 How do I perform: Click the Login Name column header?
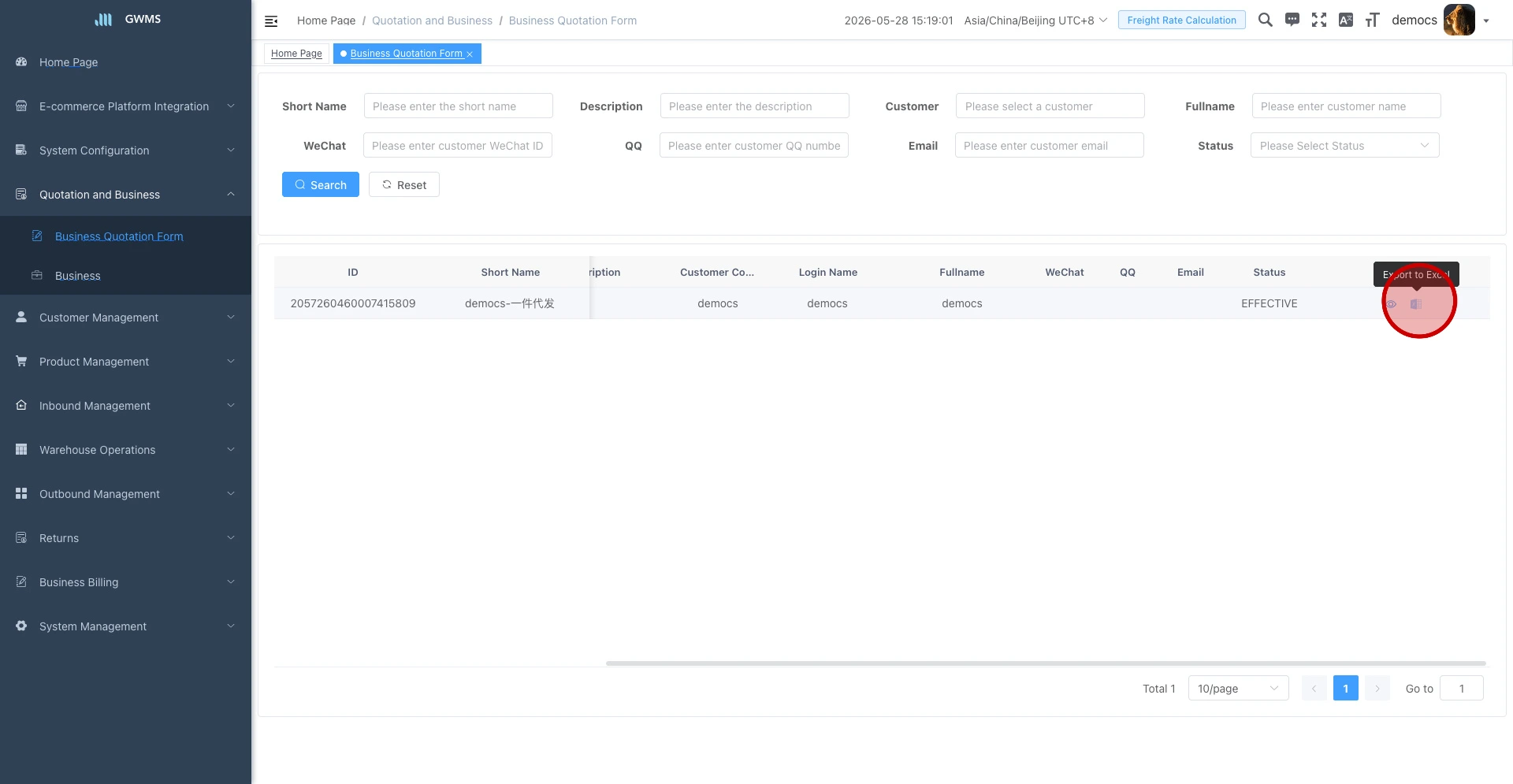(x=827, y=273)
